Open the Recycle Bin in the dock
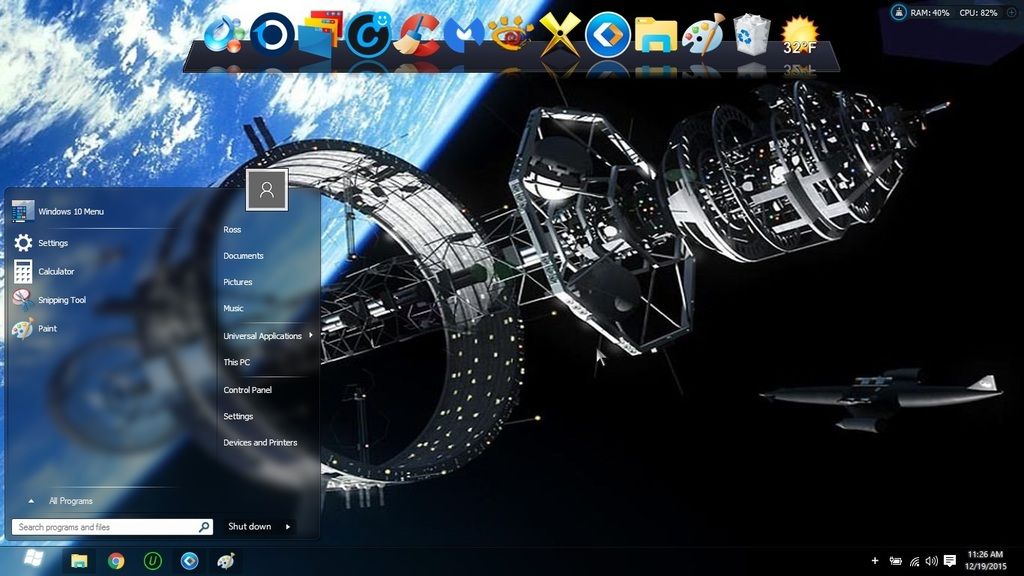The height and width of the screenshot is (576, 1024). (752, 34)
